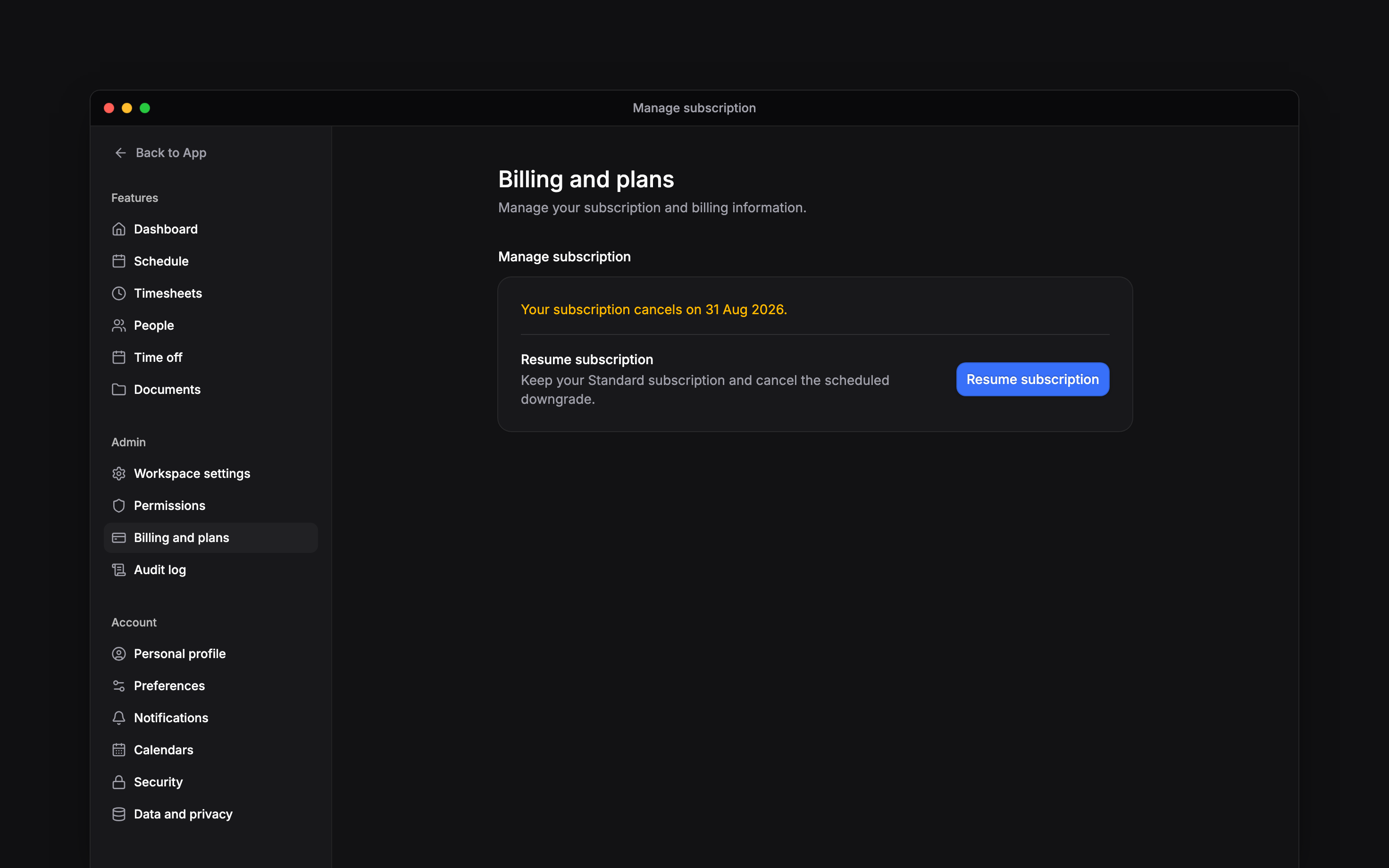Click the Notifications bell icon
Screen dimensions: 1389x868
pos(119,718)
